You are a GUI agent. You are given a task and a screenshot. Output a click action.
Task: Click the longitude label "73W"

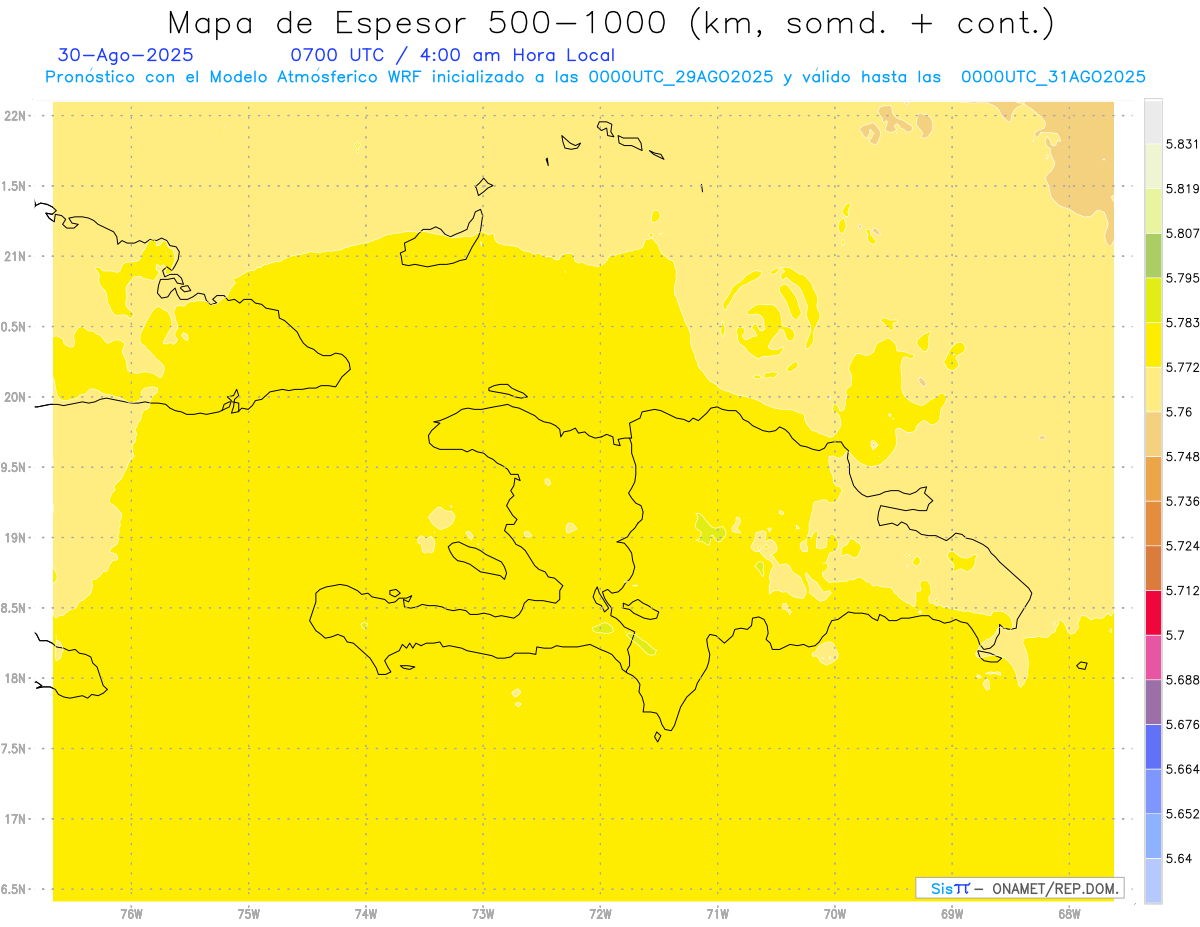483,914
